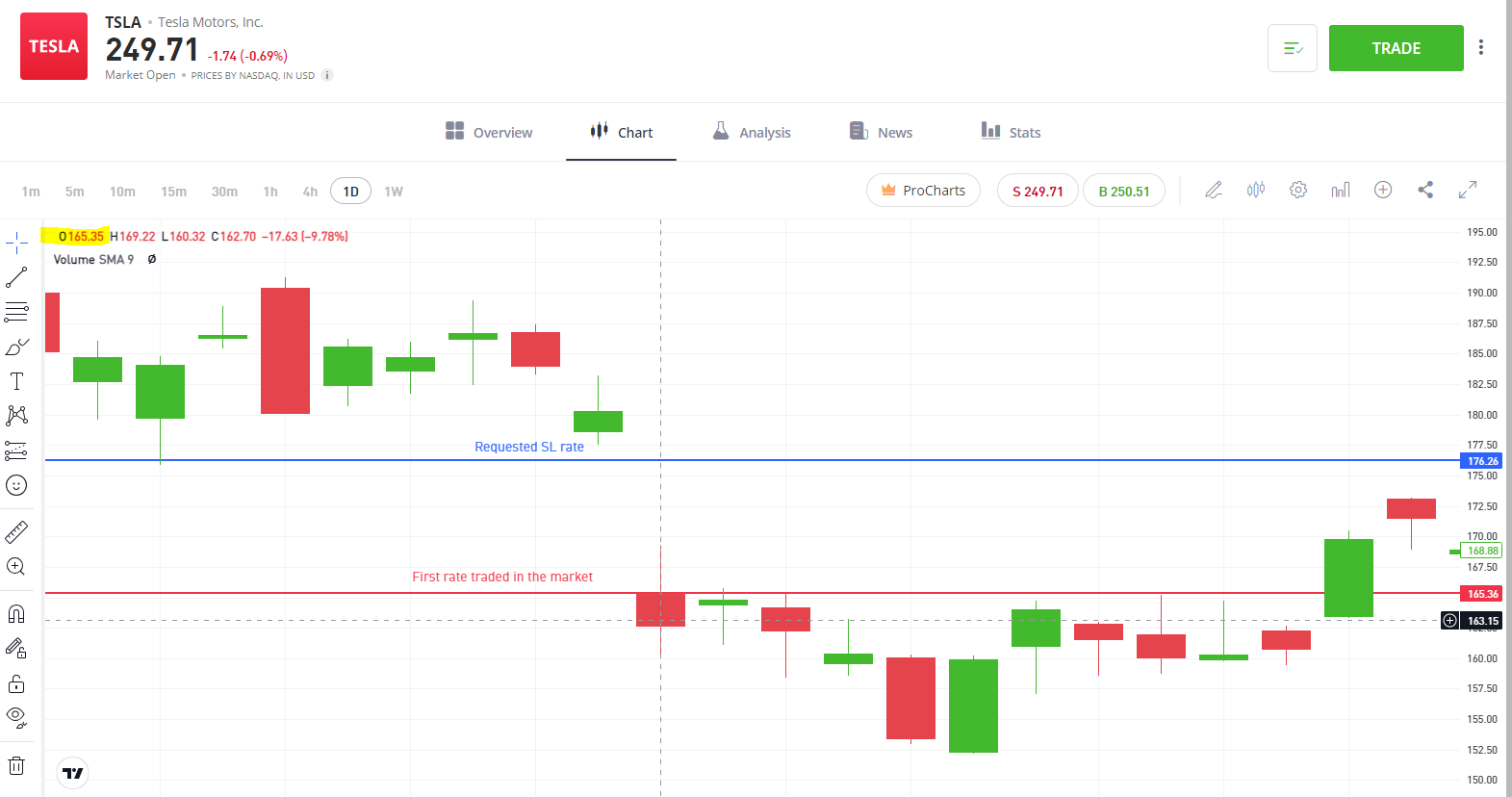This screenshot has height=797, width=1512.
Task: Expand chart to fullscreen
Action: tap(1468, 190)
